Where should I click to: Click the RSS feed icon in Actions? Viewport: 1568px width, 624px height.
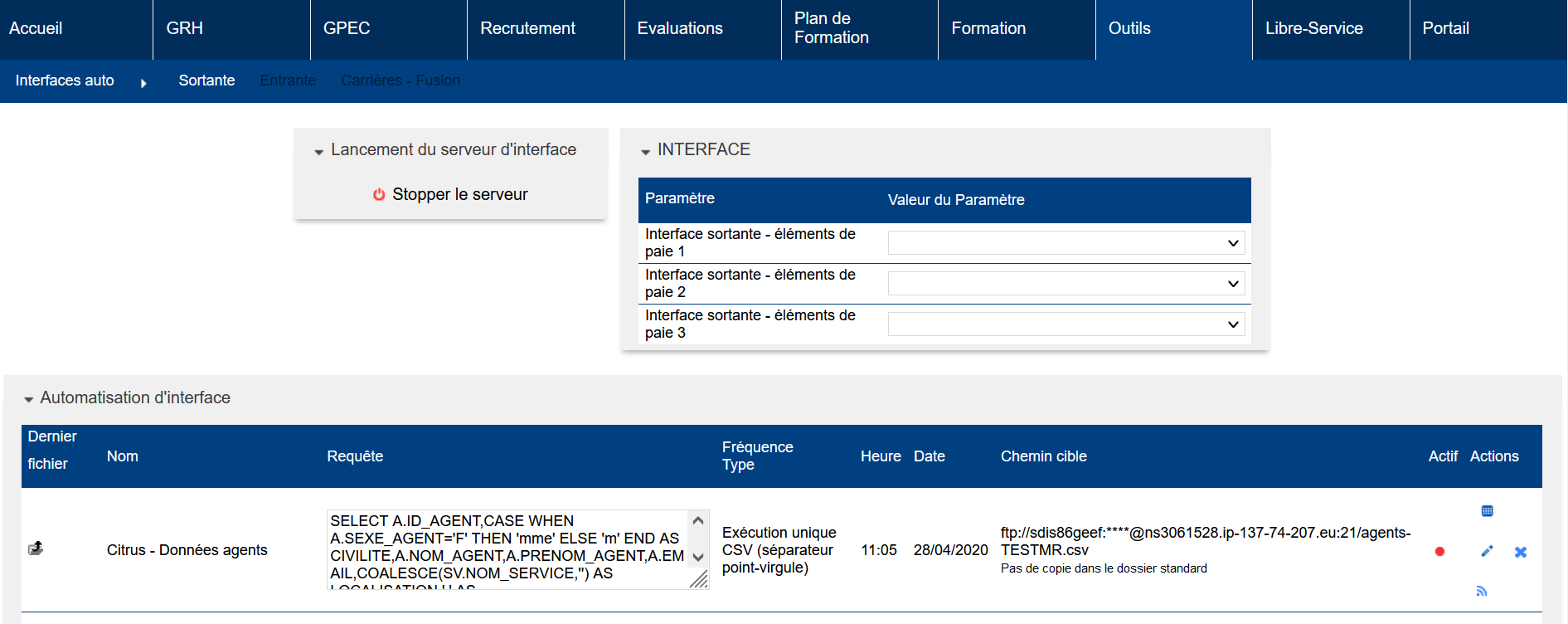click(1481, 591)
